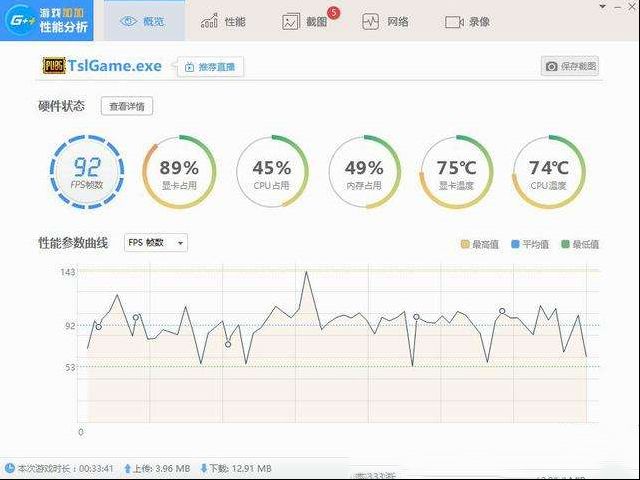Click the 53 axis label
Image resolution: width=640 pixels, height=480 pixels.
tap(70, 367)
